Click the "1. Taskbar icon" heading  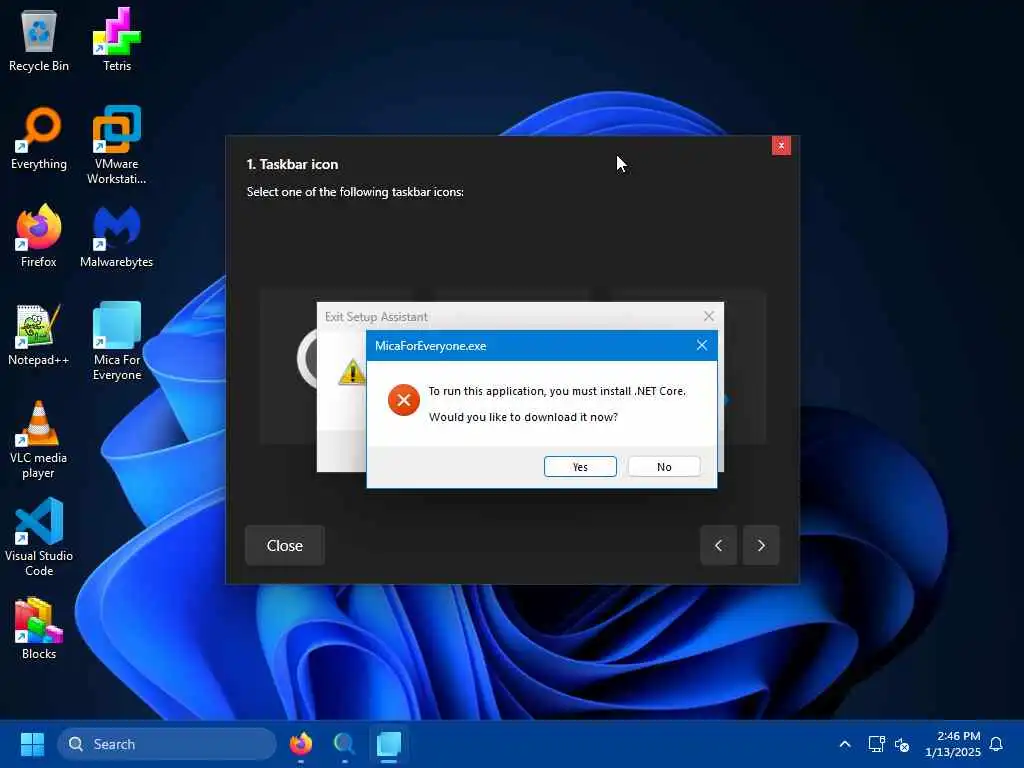292,165
